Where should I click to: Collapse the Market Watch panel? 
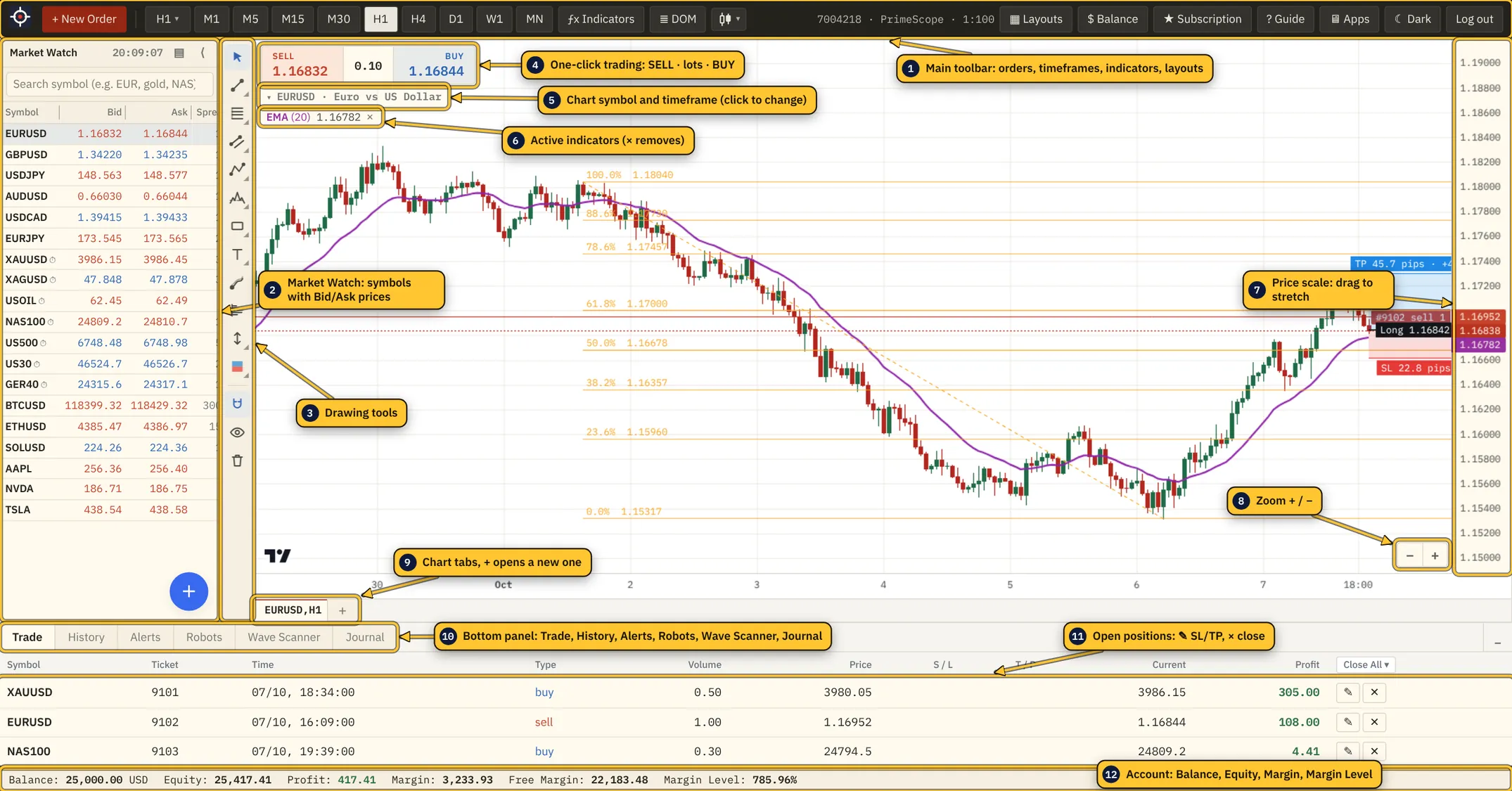(x=203, y=53)
